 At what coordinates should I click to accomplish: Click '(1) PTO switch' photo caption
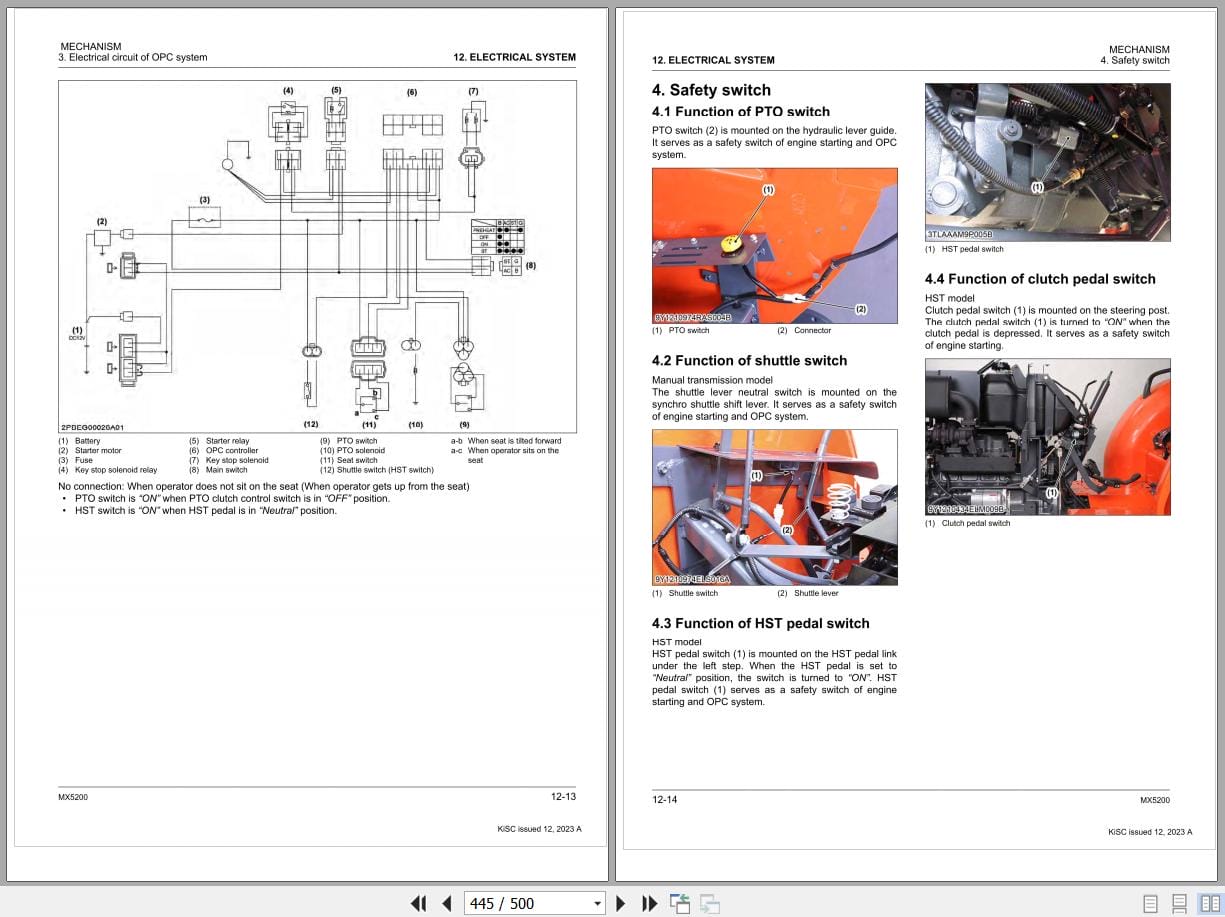681,331
